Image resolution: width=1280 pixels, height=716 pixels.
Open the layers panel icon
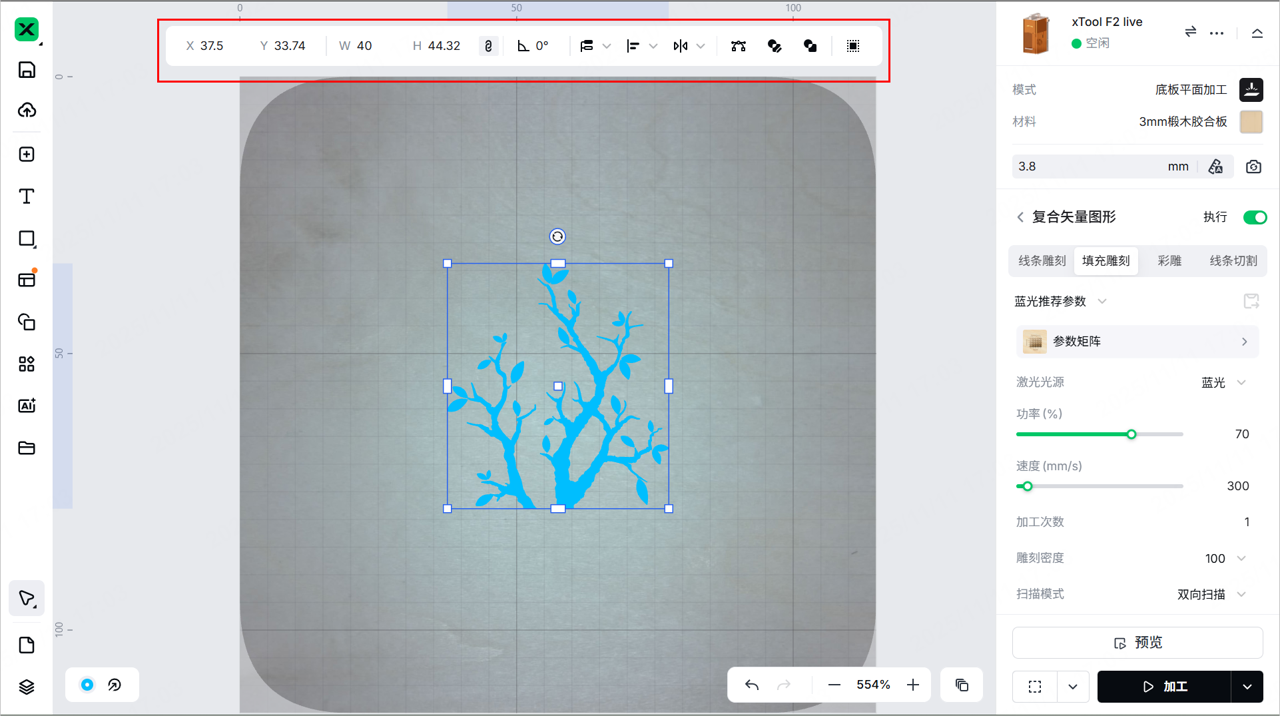tap(27, 687)
